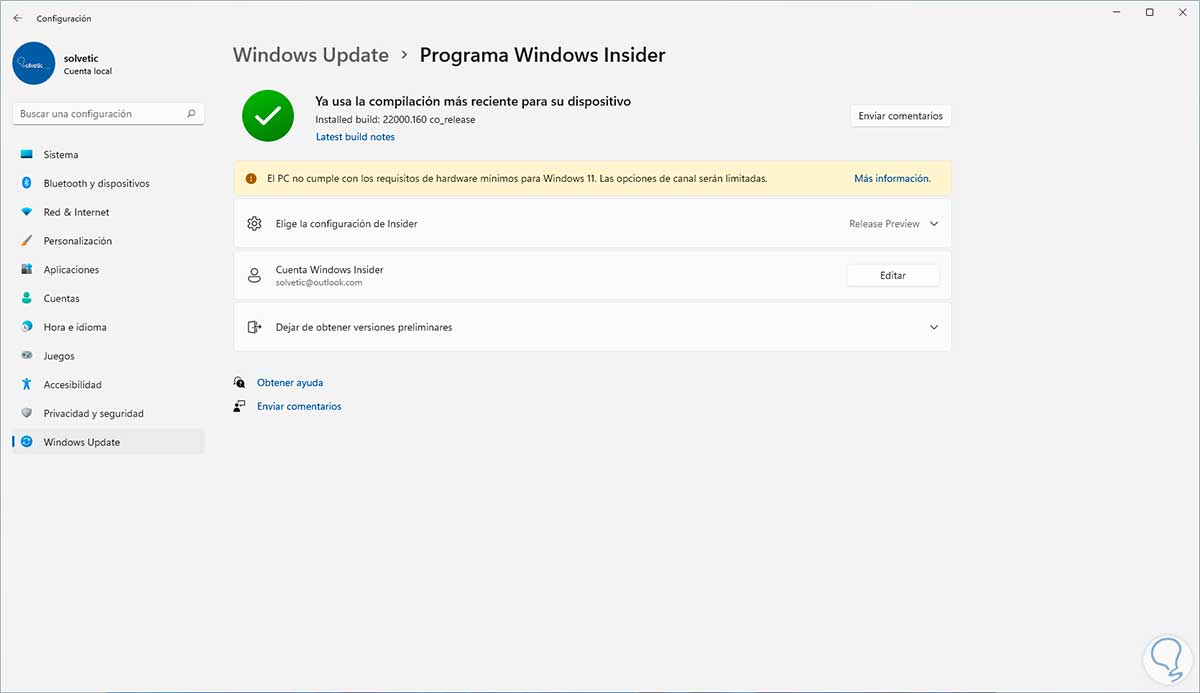The width and height of the screenshot is (1200, 693).
Task: Click the back arrow in title bar
Action: (17, 18)
